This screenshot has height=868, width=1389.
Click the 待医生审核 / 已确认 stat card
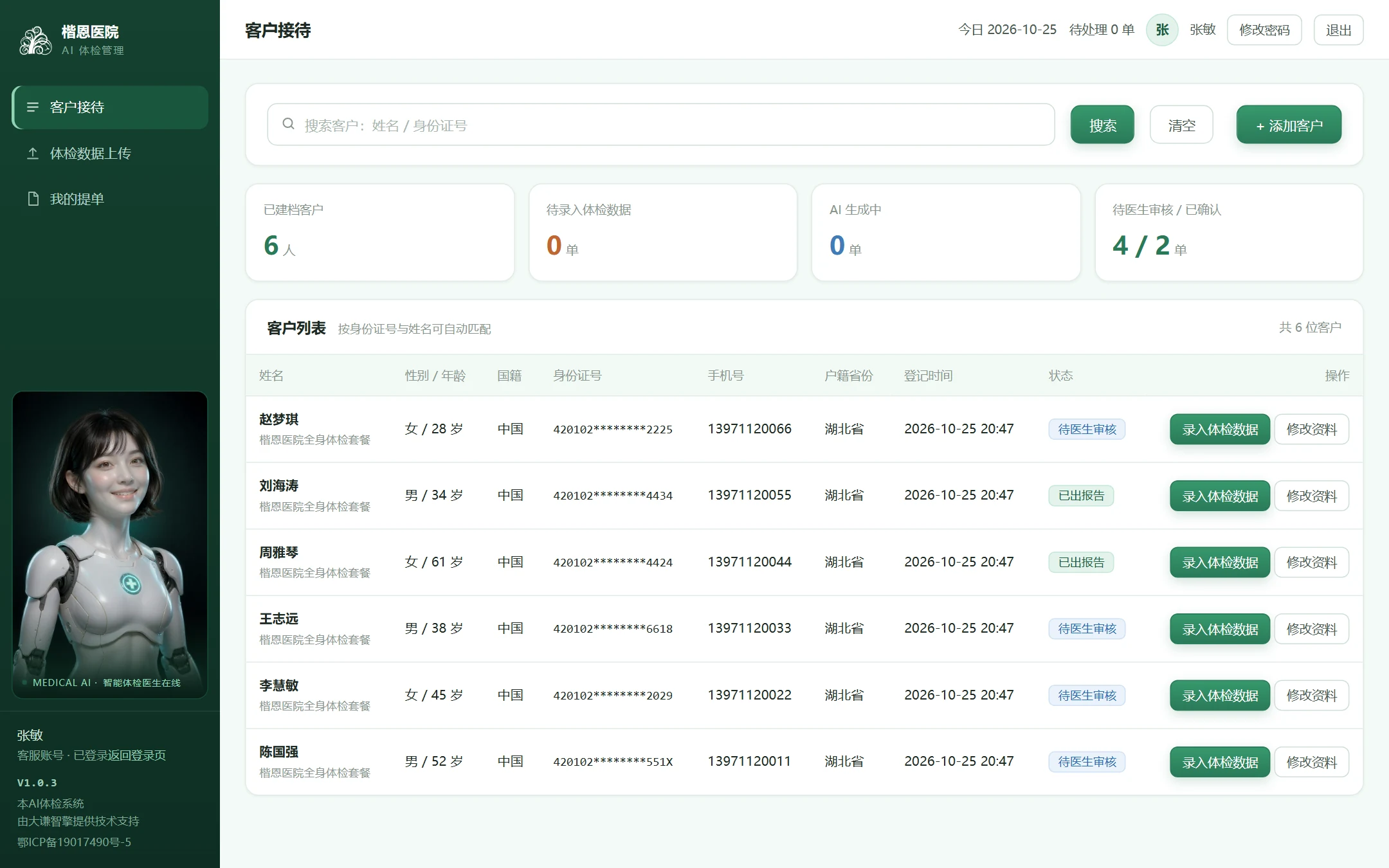point(1229,232)
